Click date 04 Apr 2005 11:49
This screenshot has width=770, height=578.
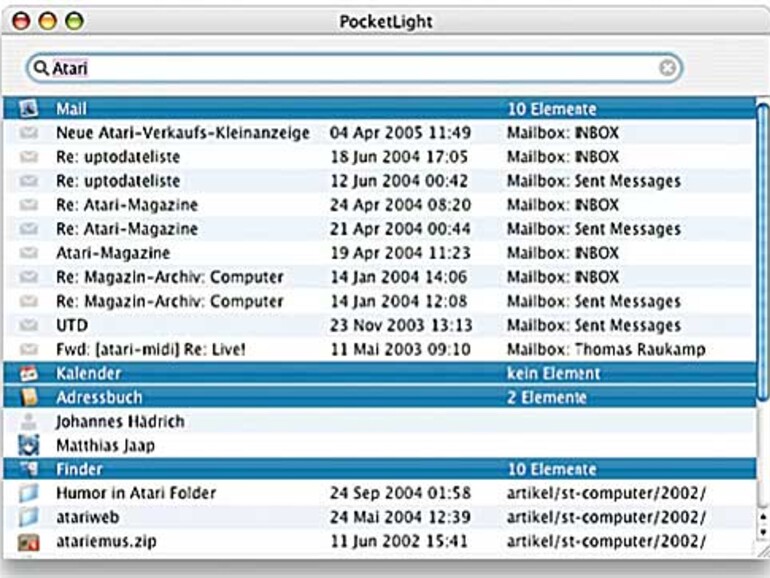(400, 133)
